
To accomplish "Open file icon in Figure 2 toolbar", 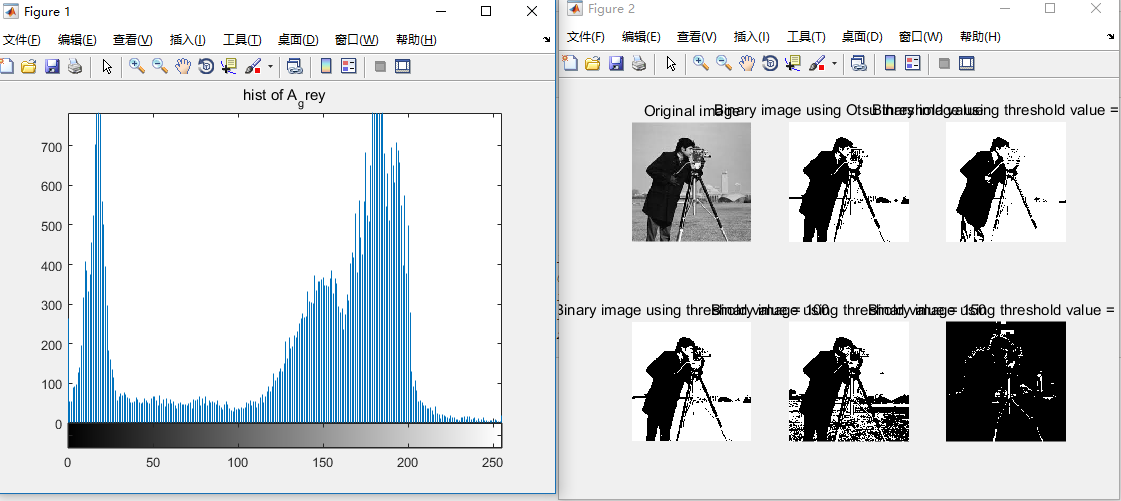I will [593, 64].
